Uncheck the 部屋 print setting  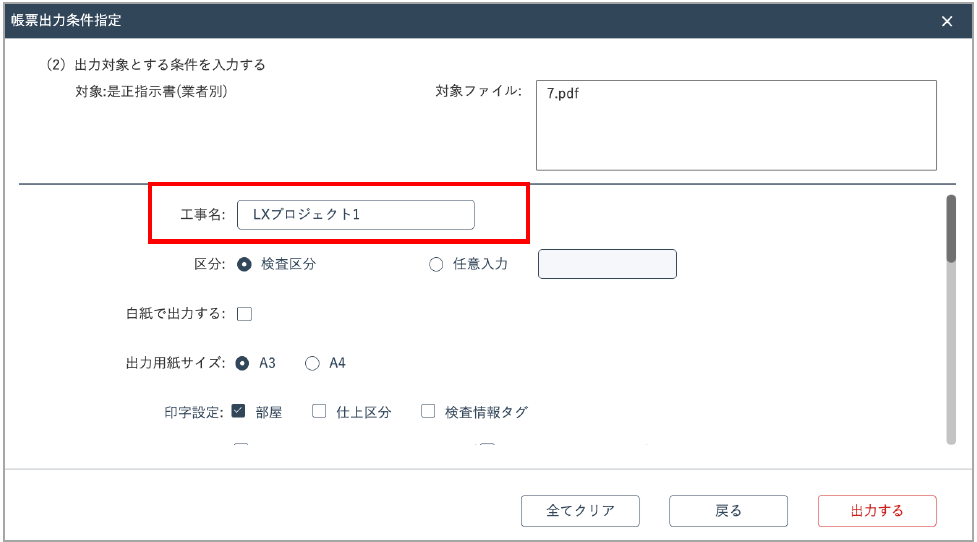point(239,411)
